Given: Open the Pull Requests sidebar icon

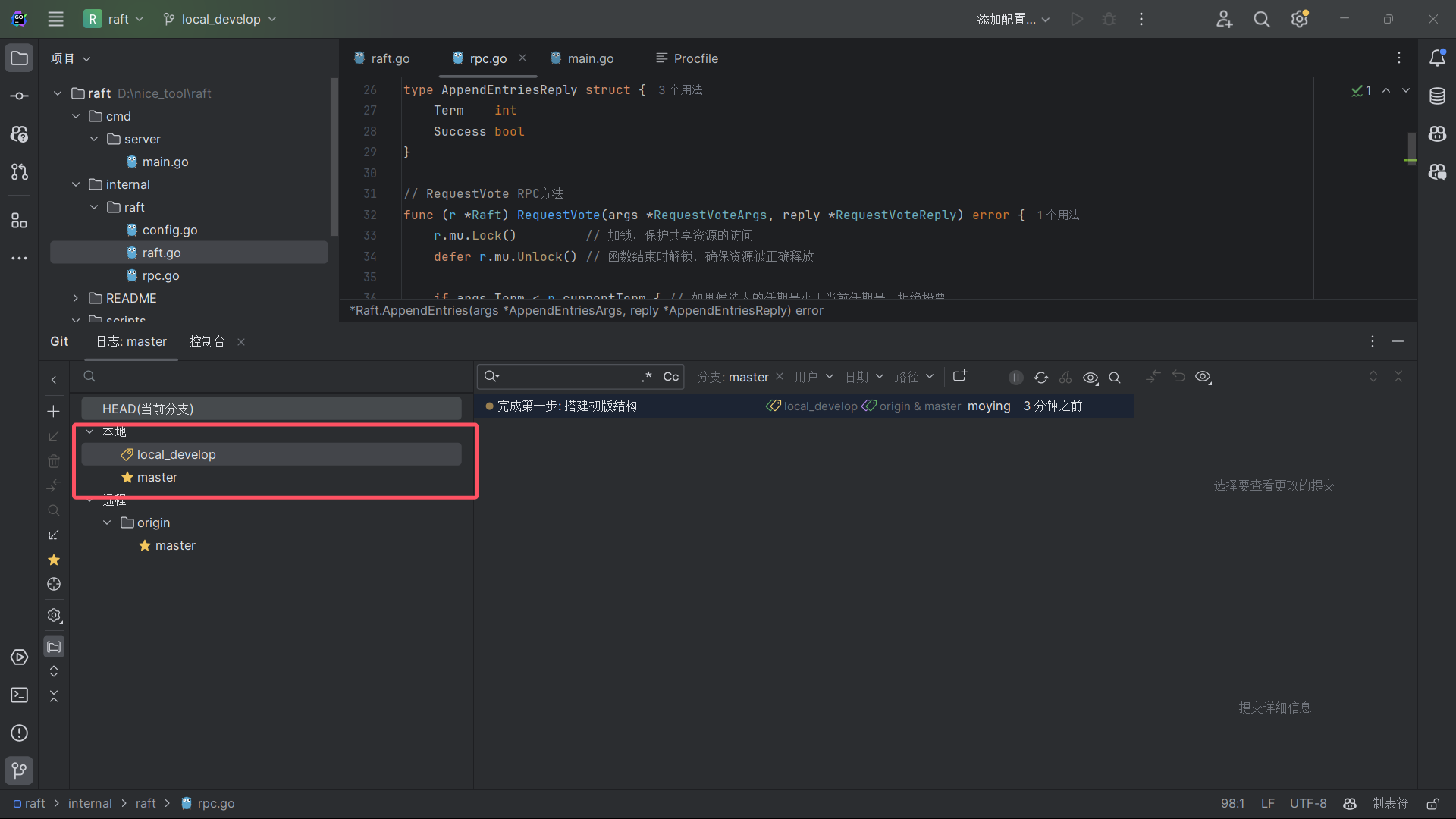Looking at the screenshot, I should (x=20, y=172).
